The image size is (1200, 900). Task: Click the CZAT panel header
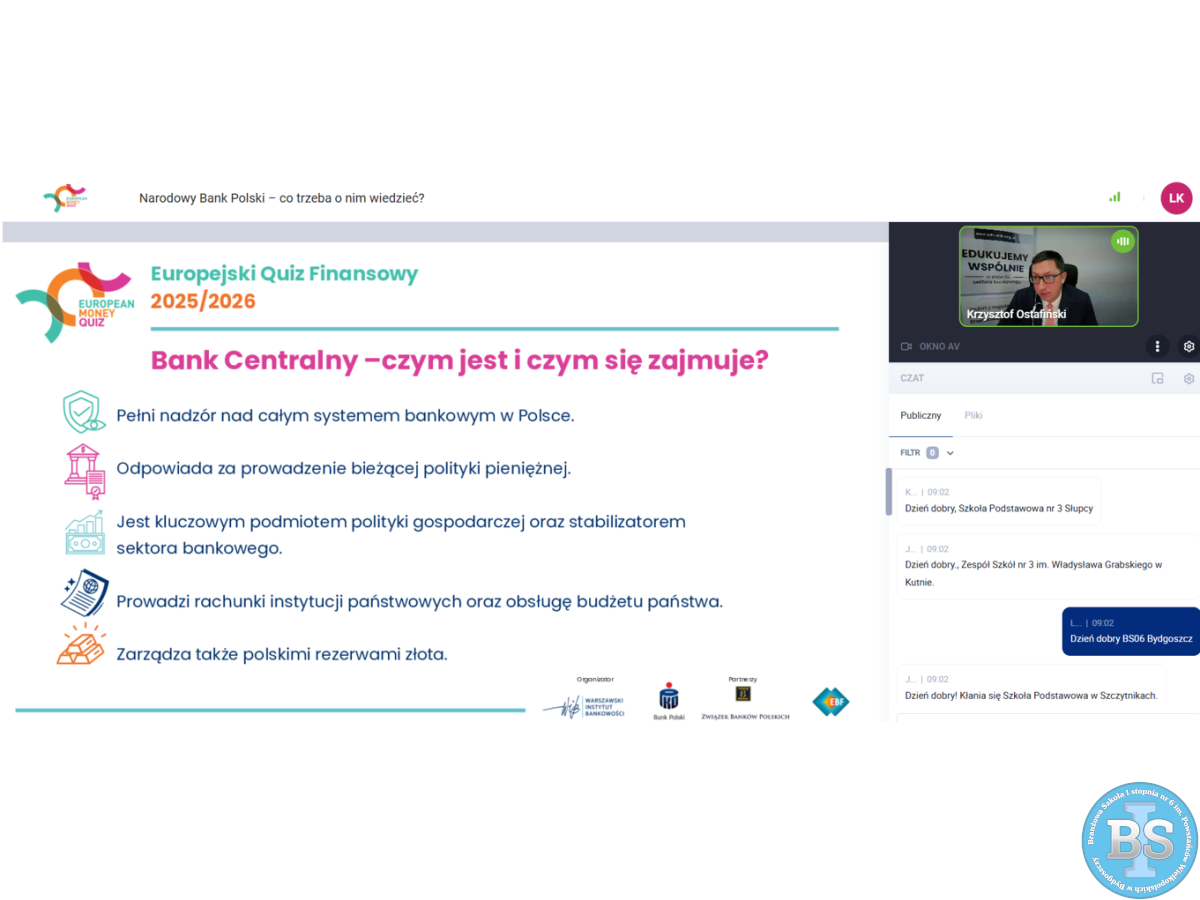912,379
